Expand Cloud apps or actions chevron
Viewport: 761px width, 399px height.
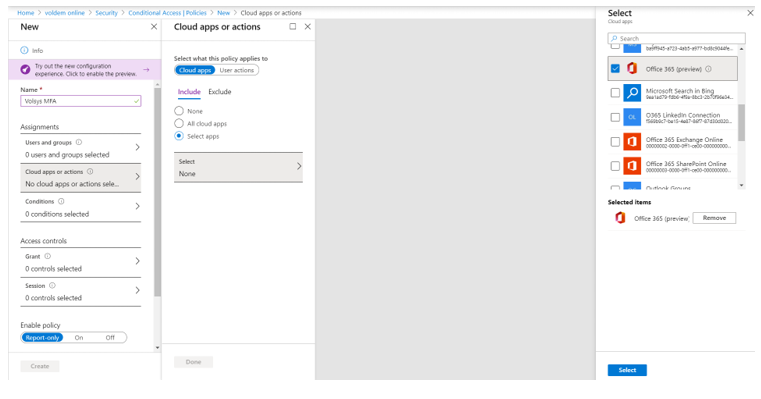click(137, 176)
